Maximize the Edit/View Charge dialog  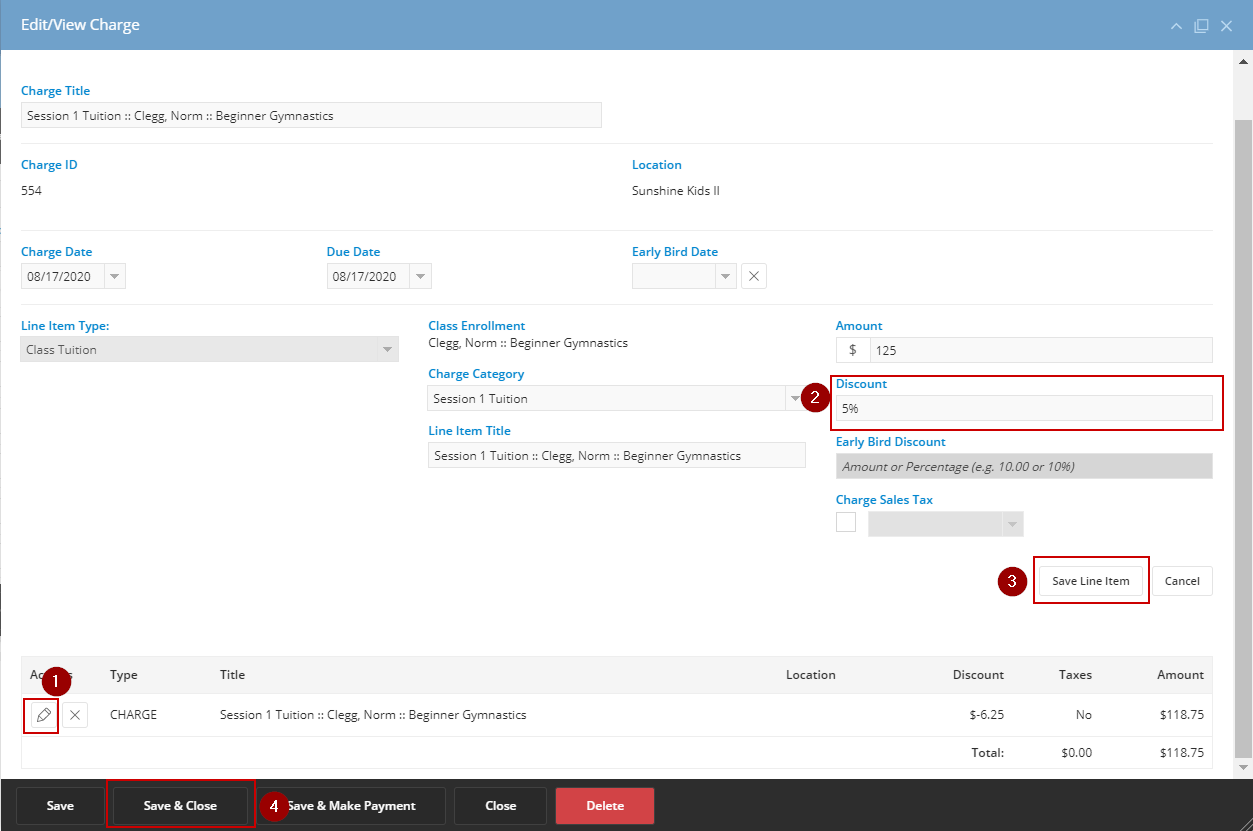click(1201, 25)
